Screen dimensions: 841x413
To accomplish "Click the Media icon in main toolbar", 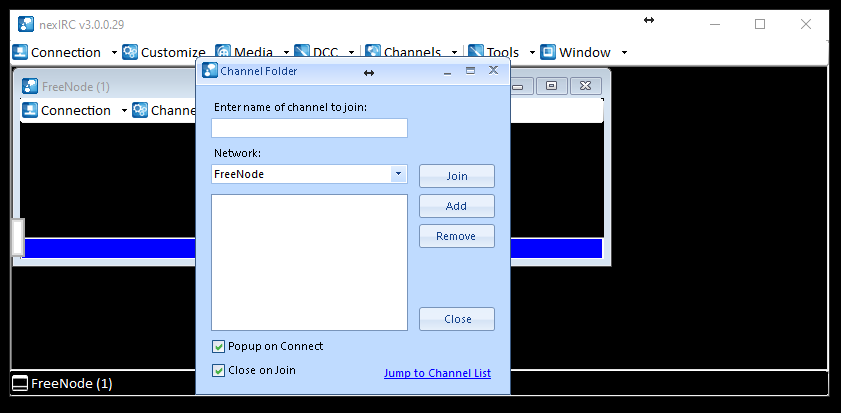I will click(x=223, y=52).
